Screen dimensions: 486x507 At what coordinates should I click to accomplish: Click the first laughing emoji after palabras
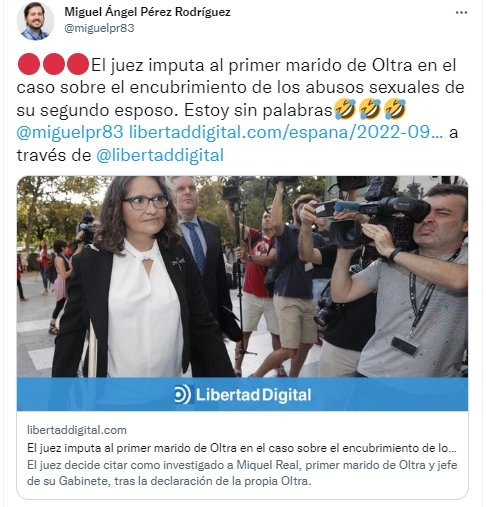pyautogui.click(x=345, y=109)
